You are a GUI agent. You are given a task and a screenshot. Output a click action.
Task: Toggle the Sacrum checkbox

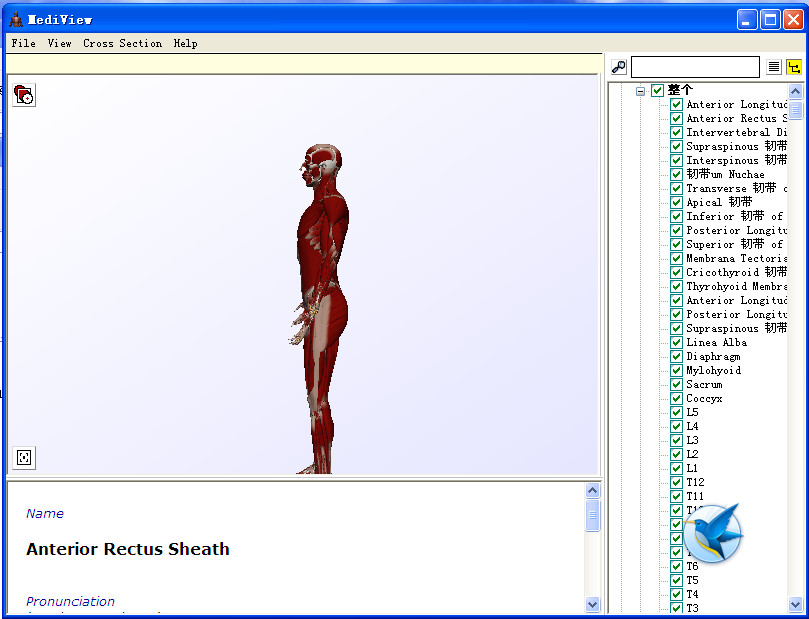tap(677, 384)
